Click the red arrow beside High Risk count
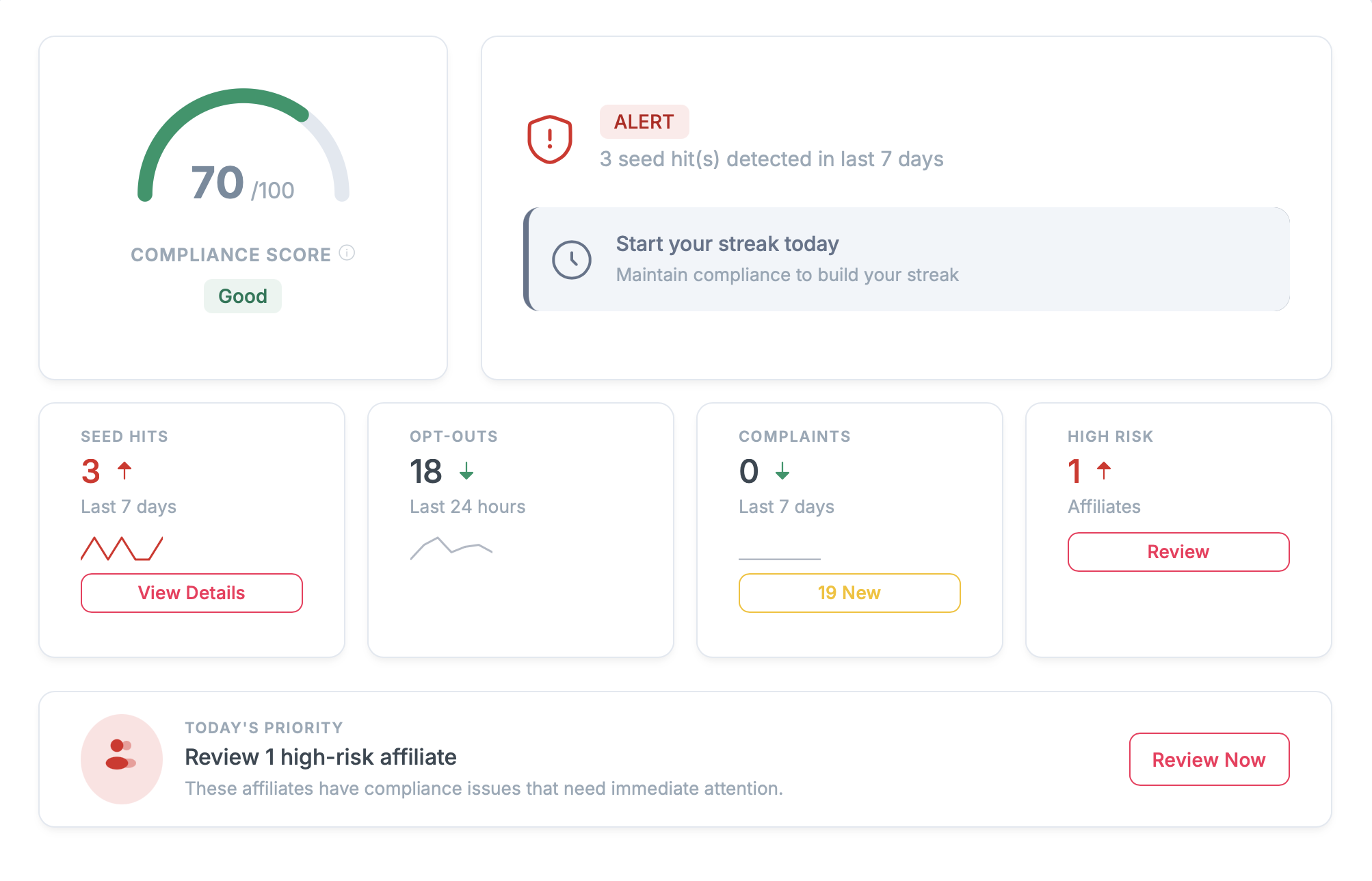 pyautogui.click(x=1104, y=471)
